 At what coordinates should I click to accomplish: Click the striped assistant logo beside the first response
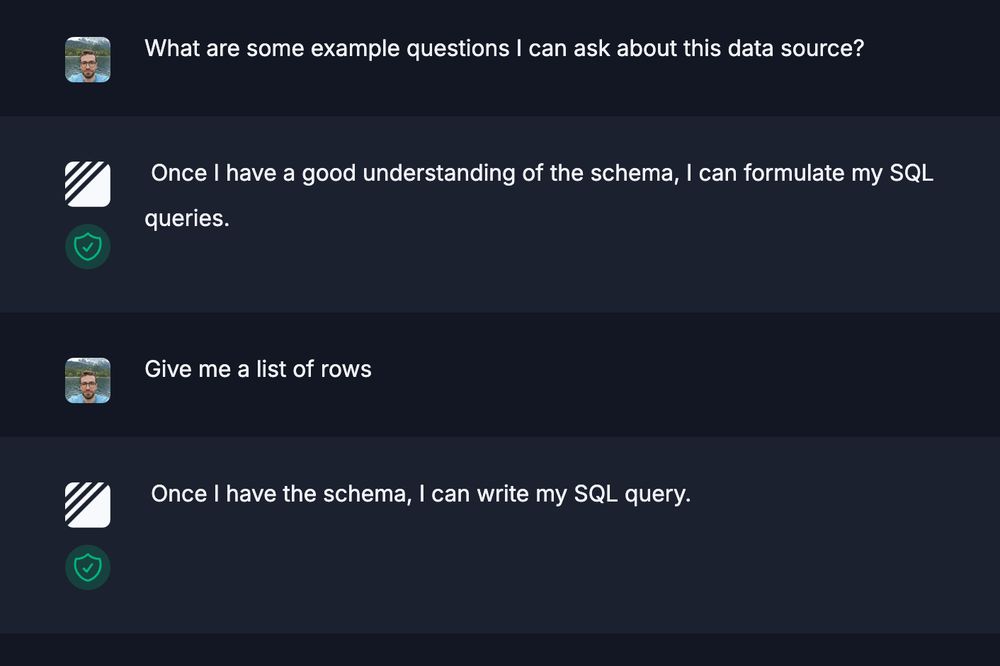pyautogui.click(x=88, y=184)
